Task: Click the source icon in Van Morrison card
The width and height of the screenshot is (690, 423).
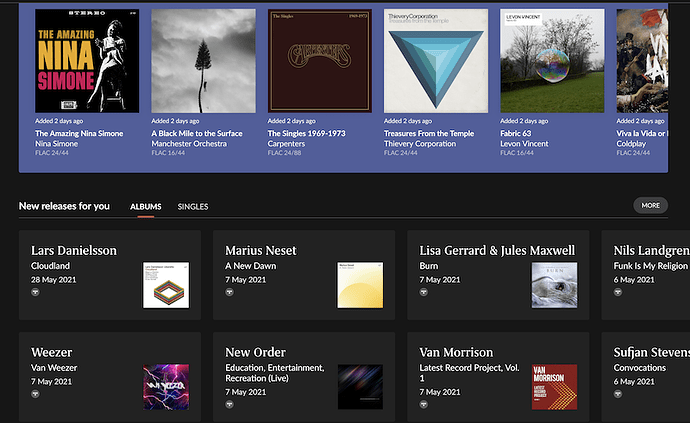Action: click(424, 404)
